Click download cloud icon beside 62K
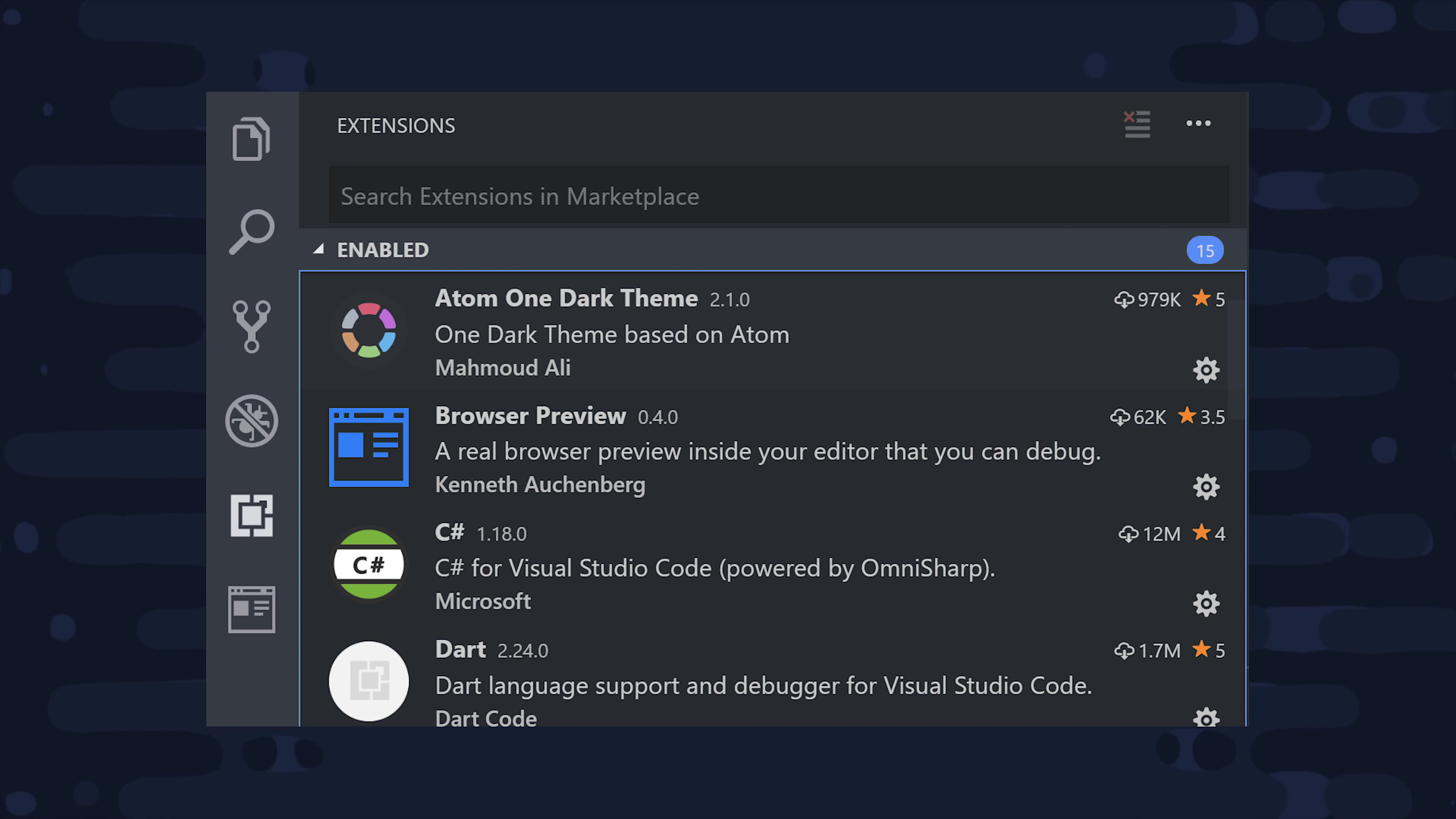This screenshot has width=1456, height=819. tap(1120, 417)
